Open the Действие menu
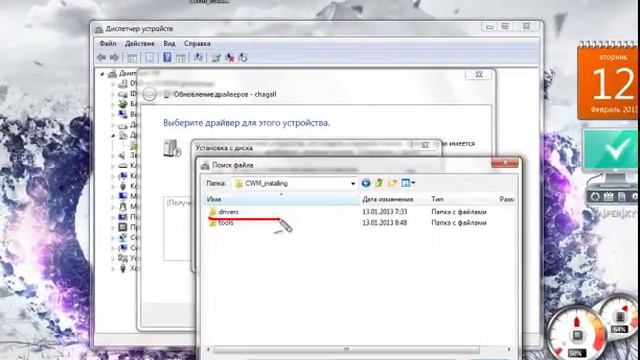This screenshot has width=640, height=360. tap(140, 44)
